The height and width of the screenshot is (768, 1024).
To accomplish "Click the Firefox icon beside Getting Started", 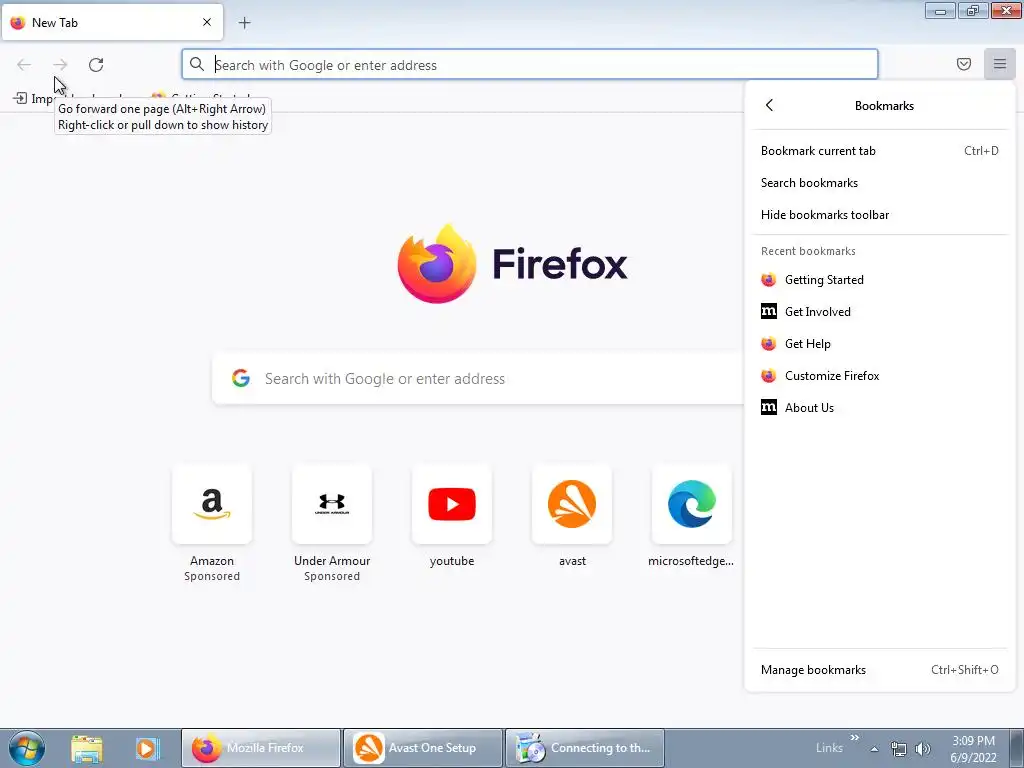I will pos(769,280).
